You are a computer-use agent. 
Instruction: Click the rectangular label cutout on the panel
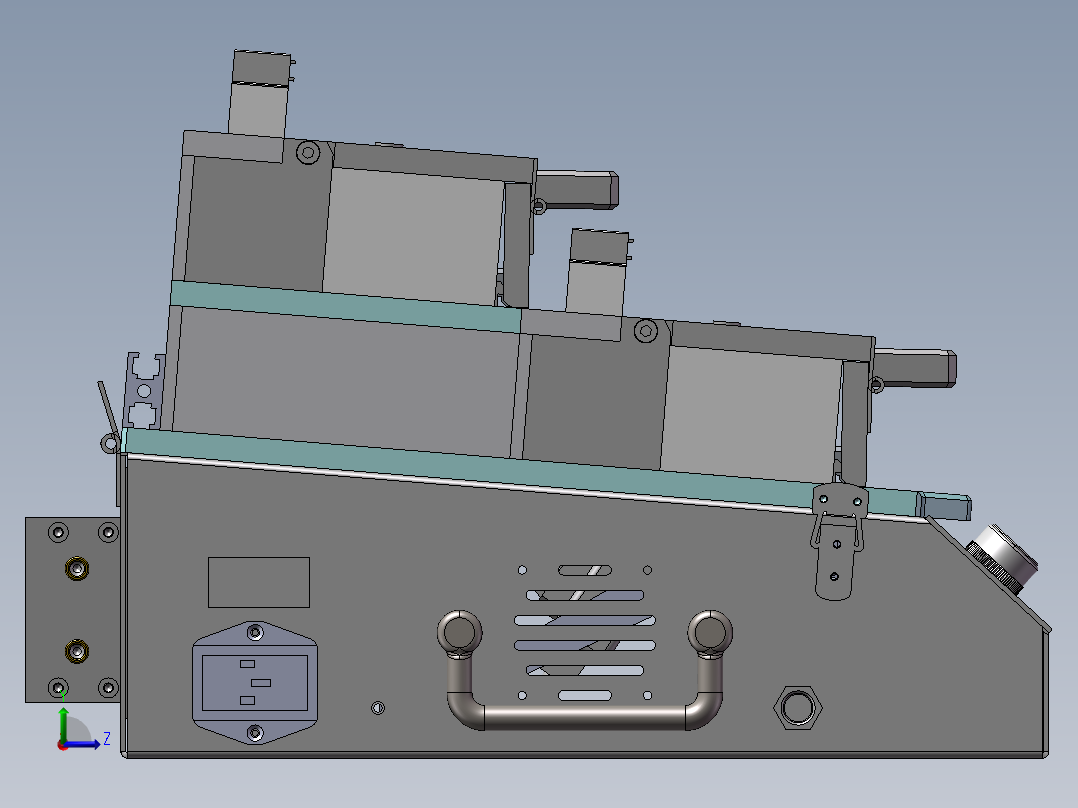pyautogui.click(x=258, y=580)
